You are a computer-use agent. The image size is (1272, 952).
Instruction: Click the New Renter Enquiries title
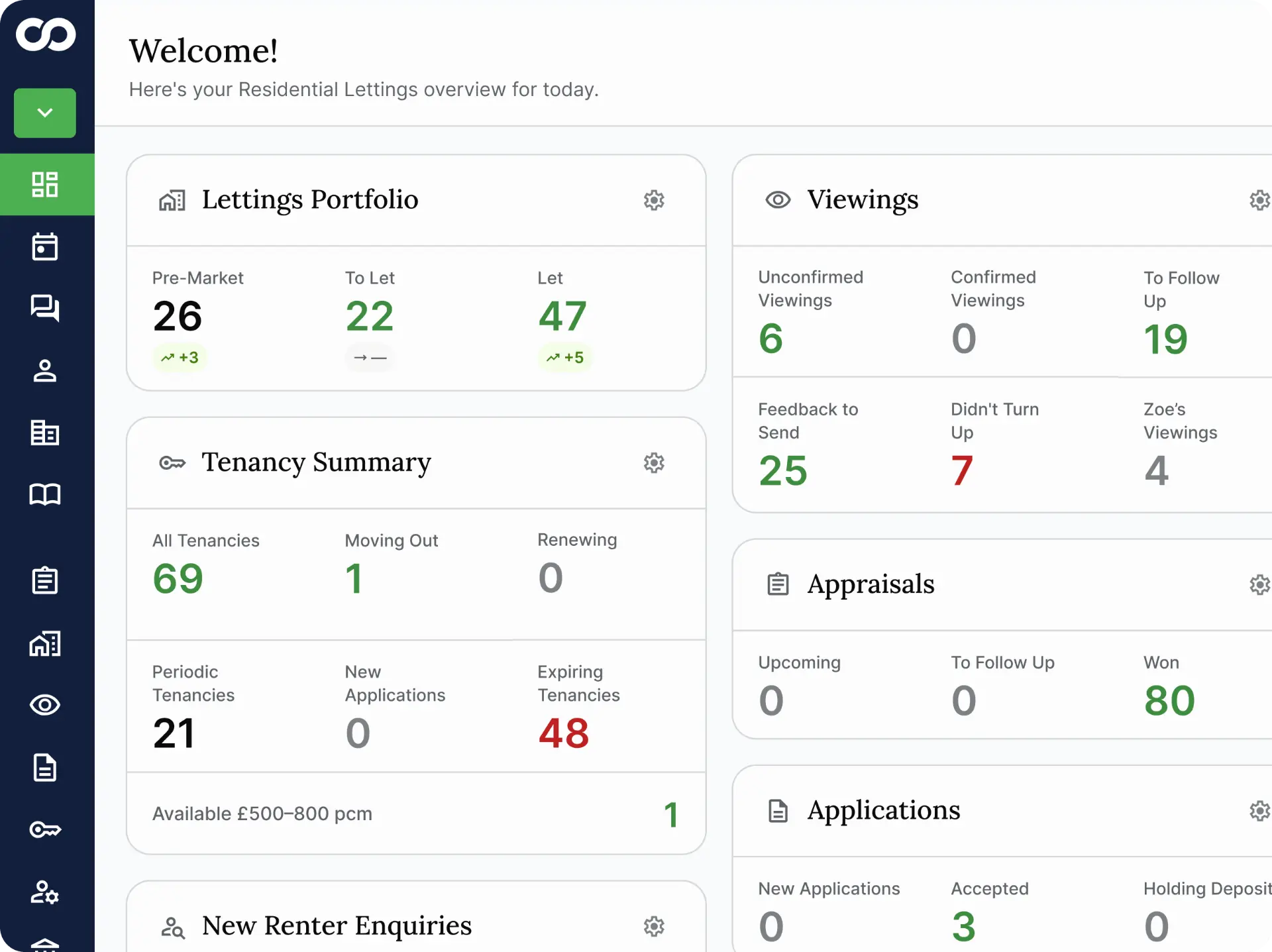click(x=337, y=926)
